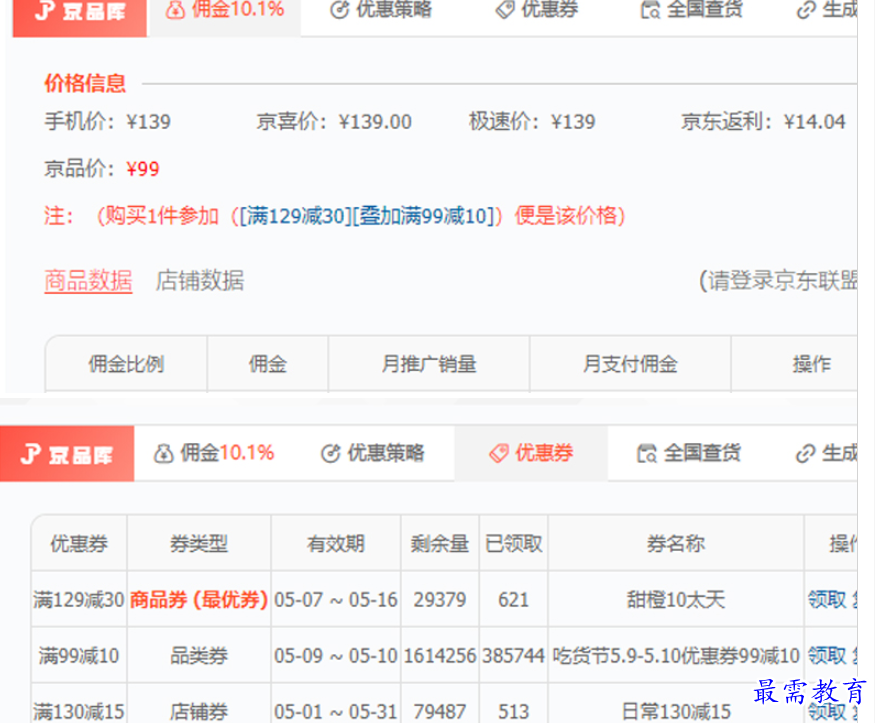Click 全国查货 search-box icon in upper panel
Viewport: 875px width, 723px height.
650,10
